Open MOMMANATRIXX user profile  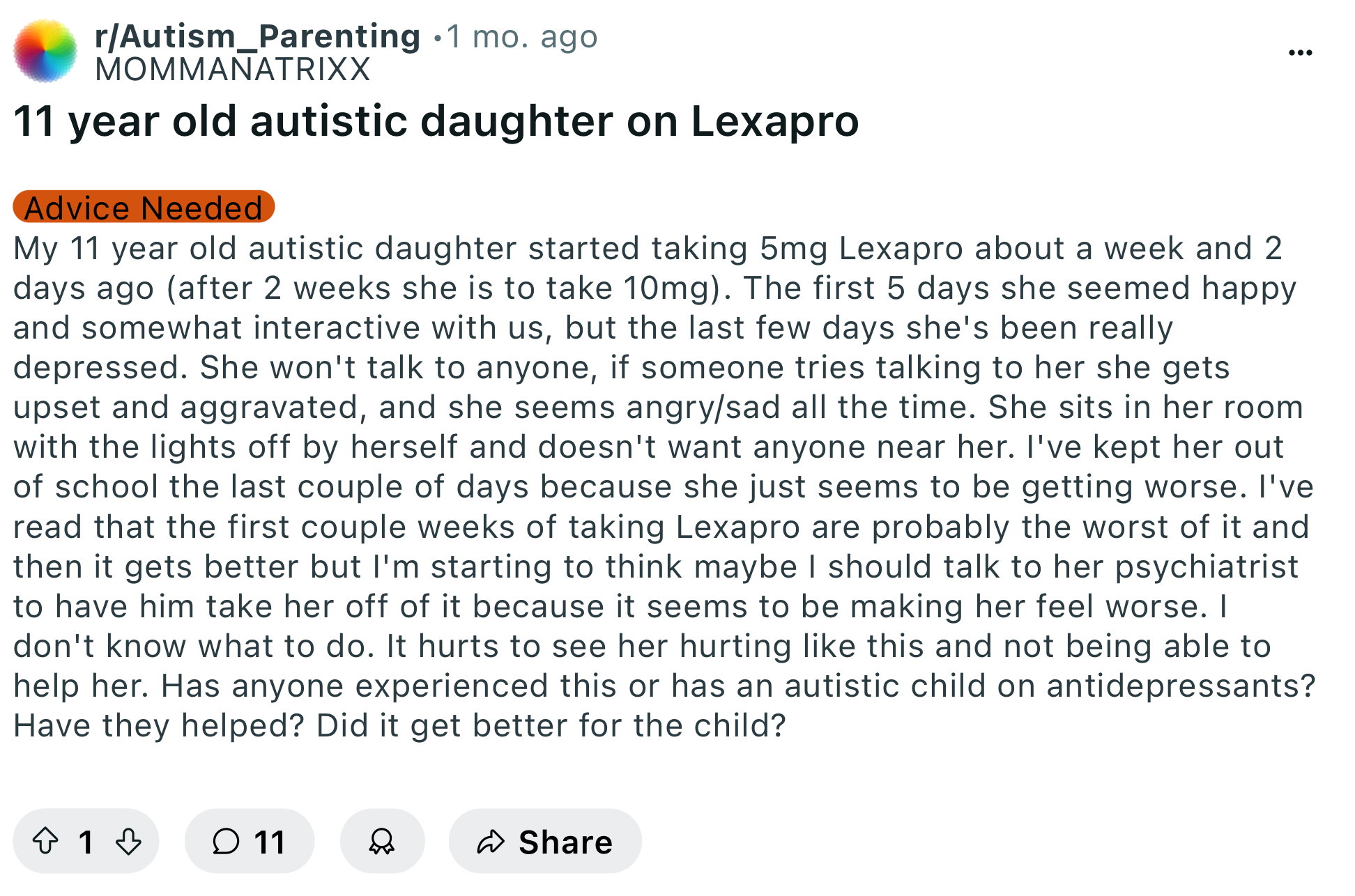point(232,70)
